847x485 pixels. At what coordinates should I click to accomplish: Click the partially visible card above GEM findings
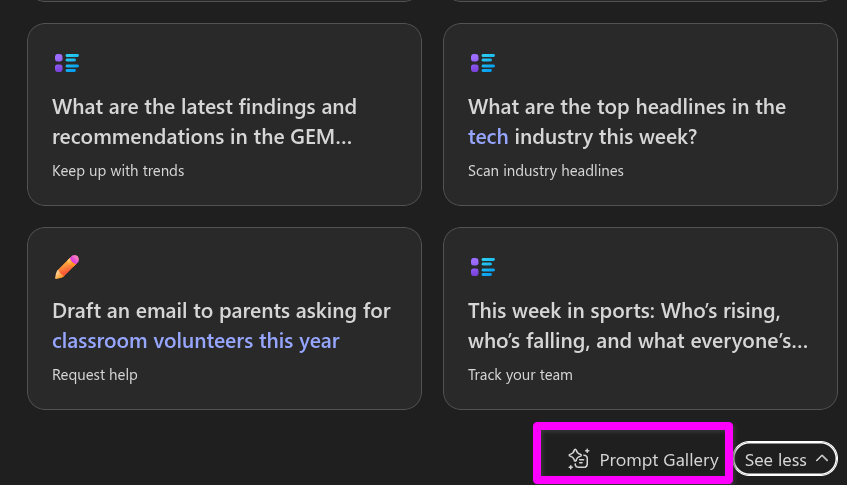pyautogui.click(x=224, y=1)
